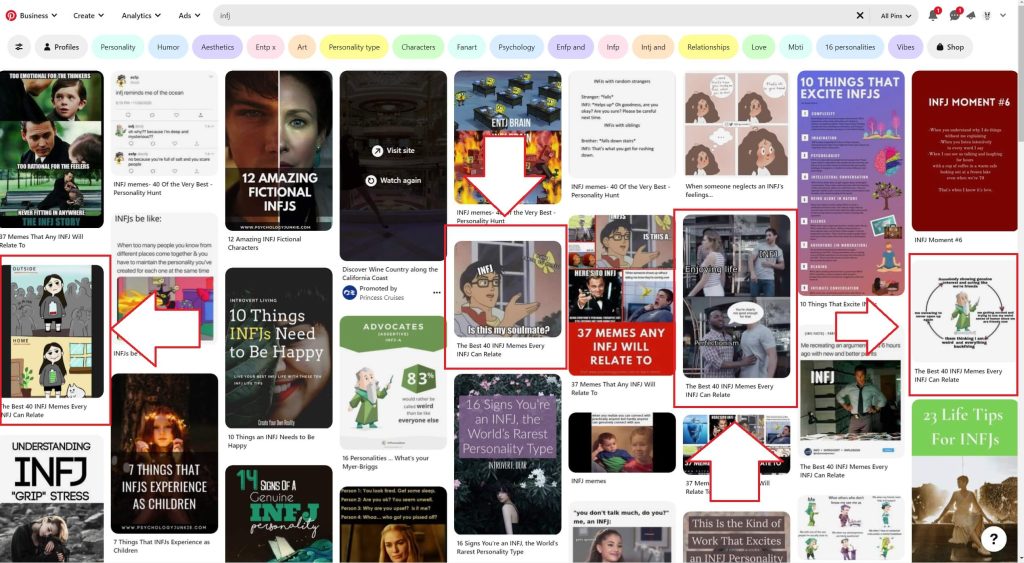Expand the Create dropdown menu

click(89, 16)
